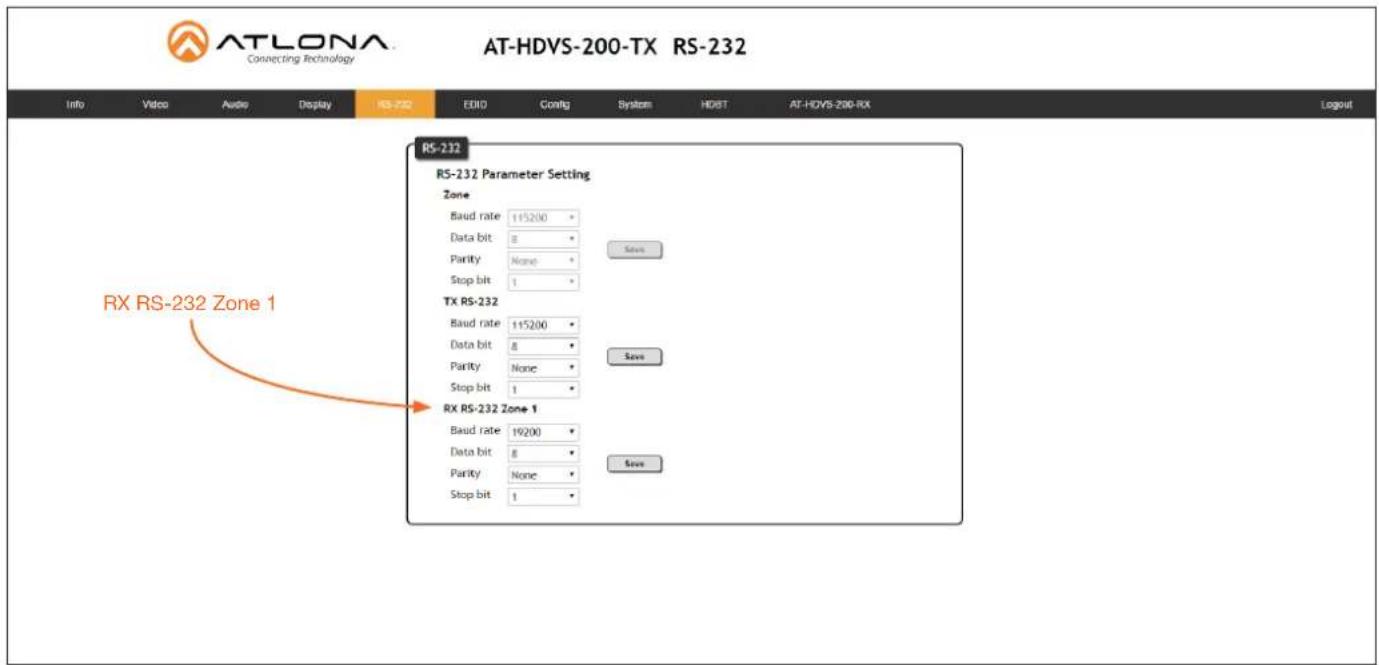Save the TX RS-232 settings

(635, 356)
